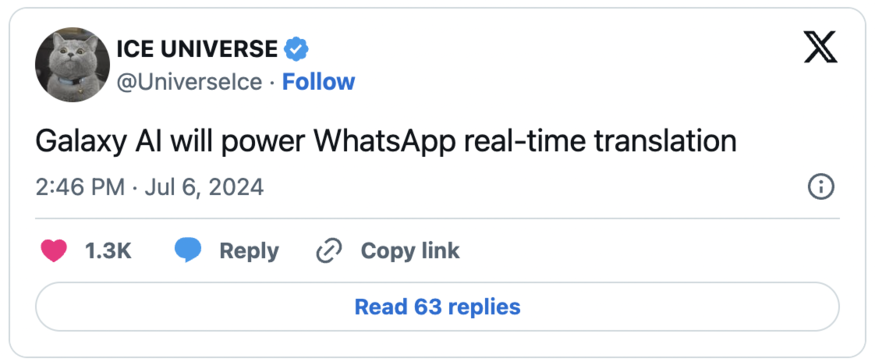Click the Jul 6, 2024 date
This screenshot has width=875, height=362.
click(204, 188)
